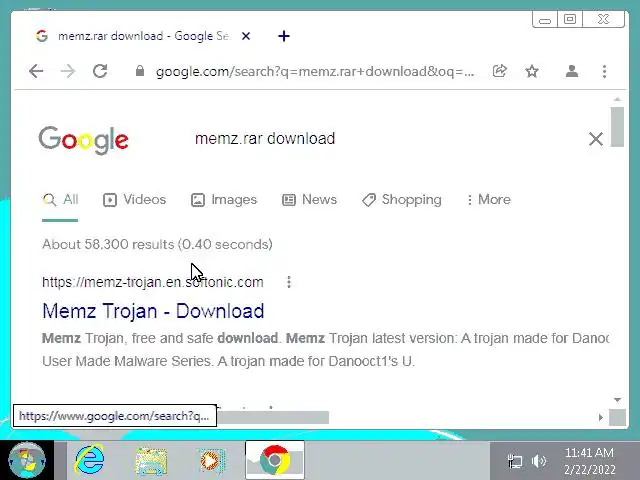The width and height of the screenshot is (640, 480).
Task: Open the network tray icon
Action: coord(515,461)
